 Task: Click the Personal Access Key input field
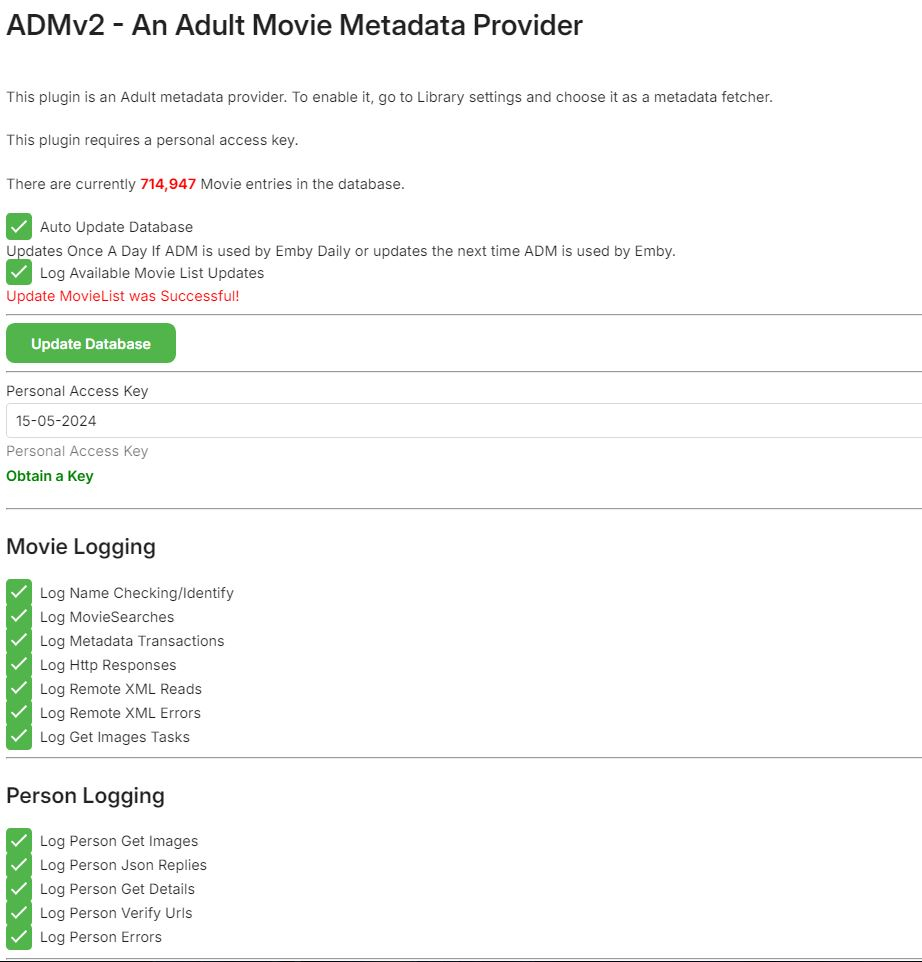point(460,421)
